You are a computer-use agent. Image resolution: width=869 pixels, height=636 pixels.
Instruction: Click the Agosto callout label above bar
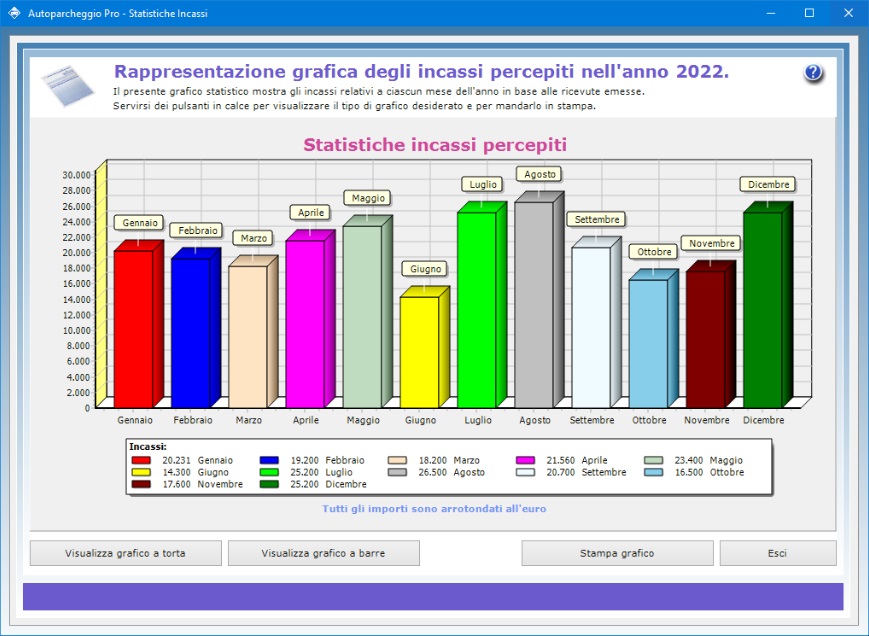pyautogui.click(x=540, y=175)
